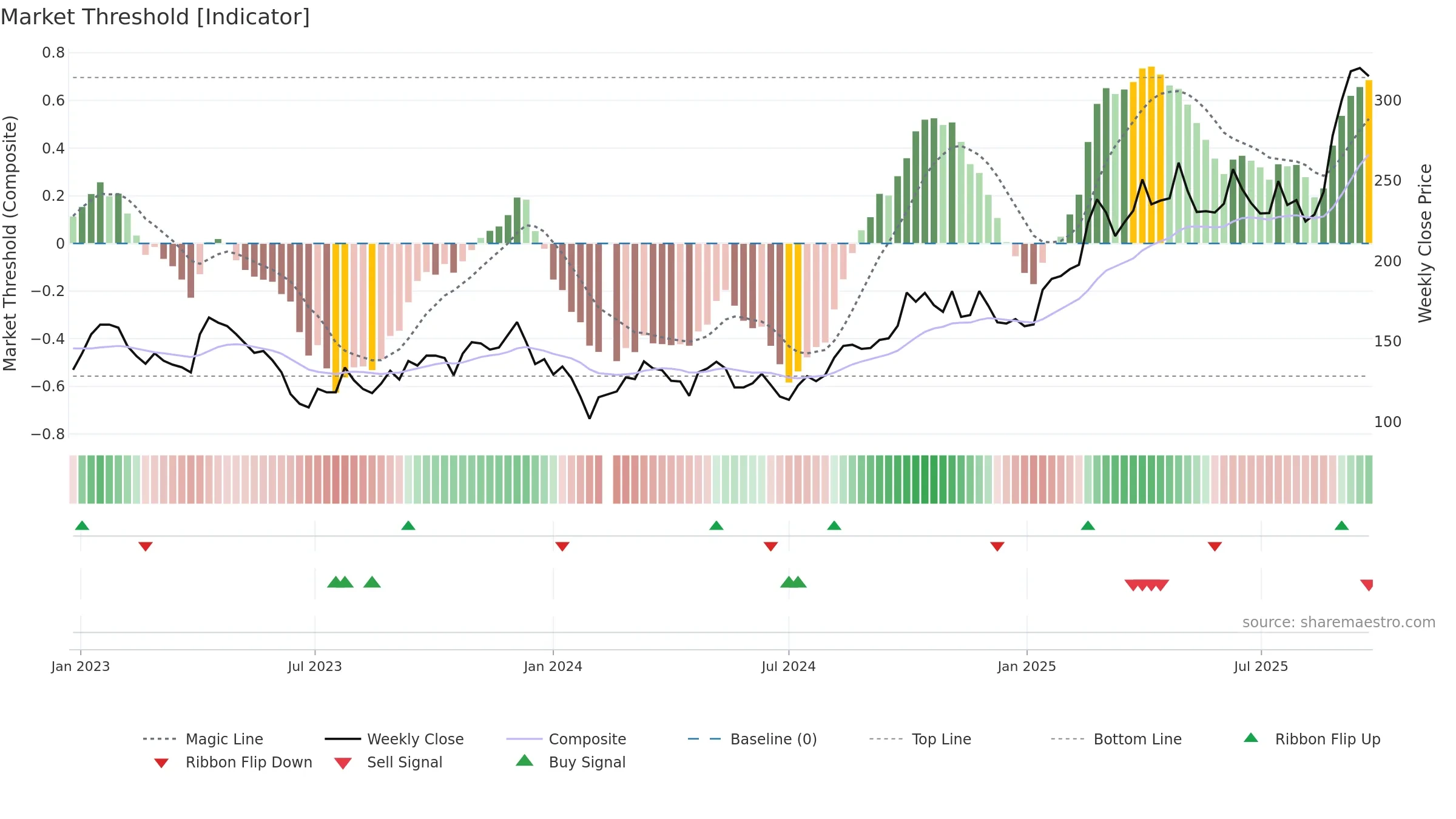Click the Jul 2025 x-axis label
This screenshot has height=819, width=1456.
pyautogui.click(x=1261, y=667)
